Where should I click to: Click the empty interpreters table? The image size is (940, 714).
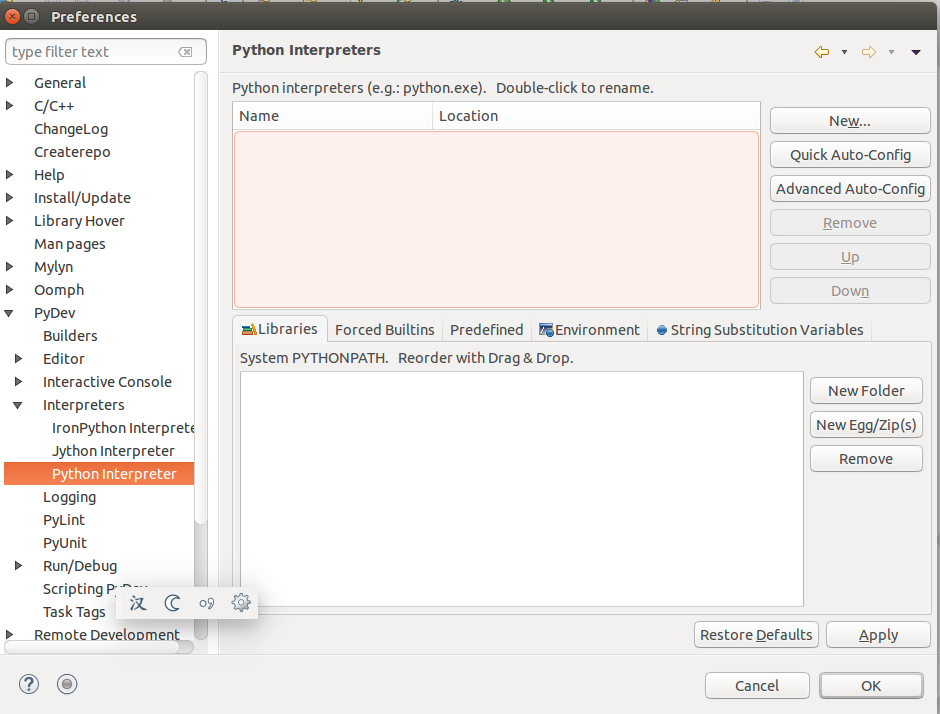pos(496,219)
